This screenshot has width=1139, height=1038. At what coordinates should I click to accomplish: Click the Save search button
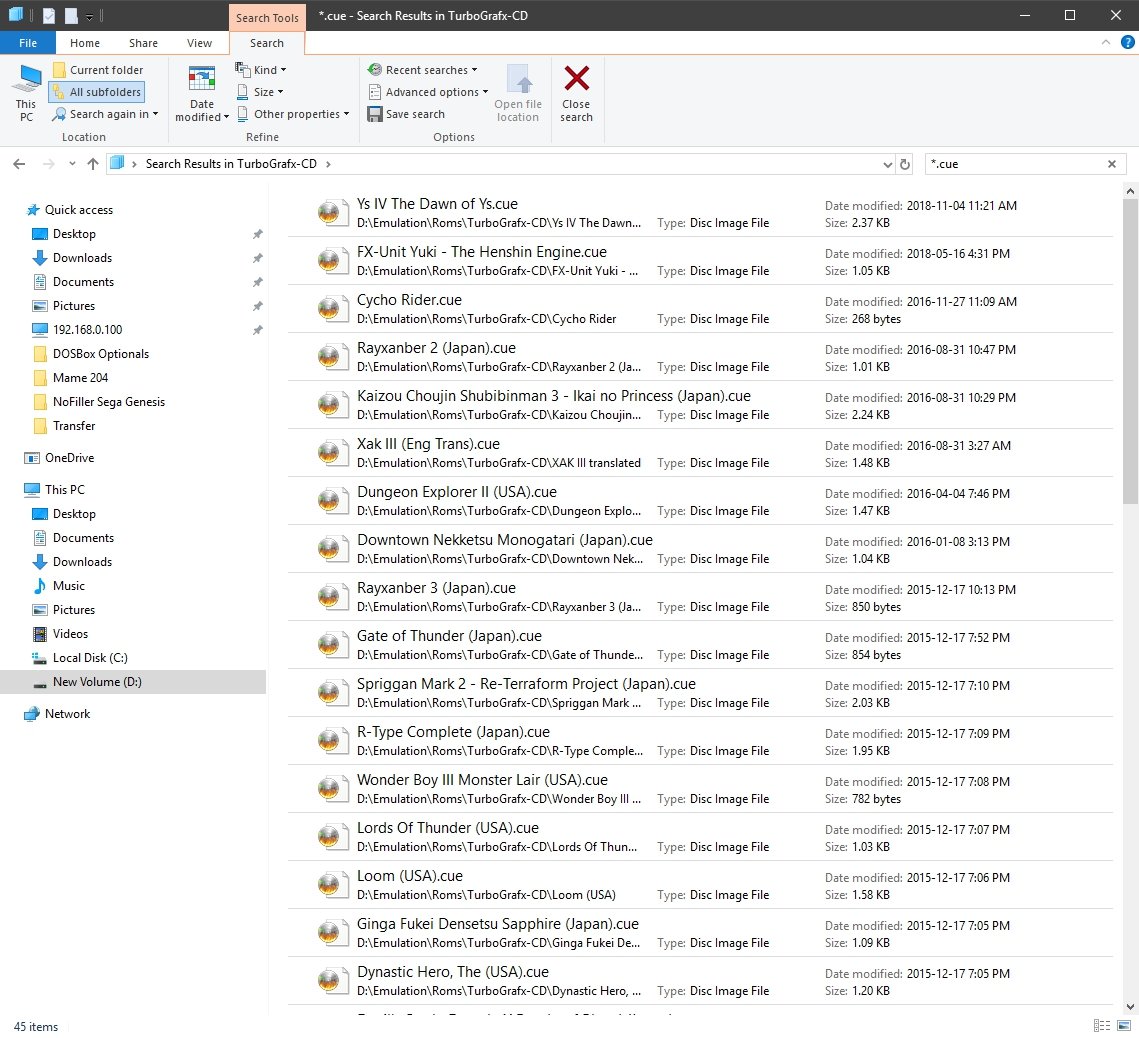click(406, 114)
